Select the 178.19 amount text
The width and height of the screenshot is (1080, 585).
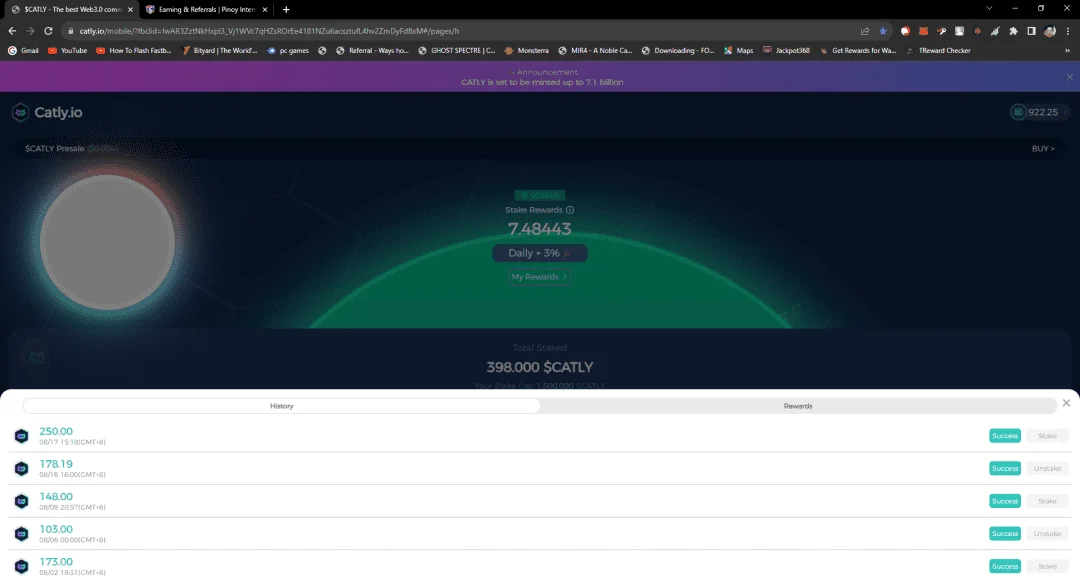56,464
